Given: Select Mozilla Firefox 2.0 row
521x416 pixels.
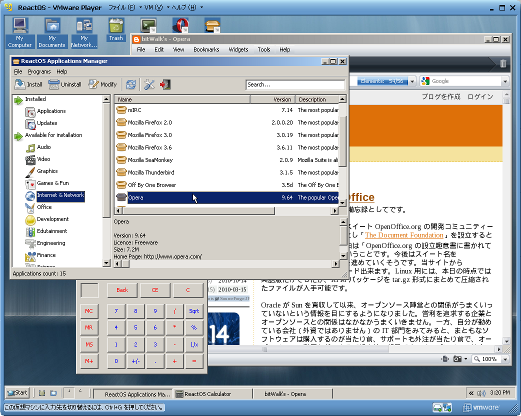Looking at the screenshot, I should click(227, 122).
